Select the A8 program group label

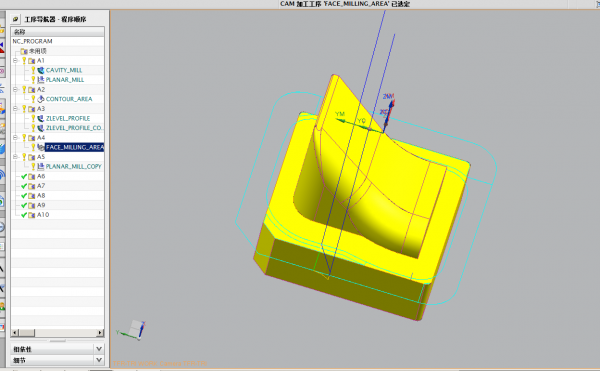(41, 195)
